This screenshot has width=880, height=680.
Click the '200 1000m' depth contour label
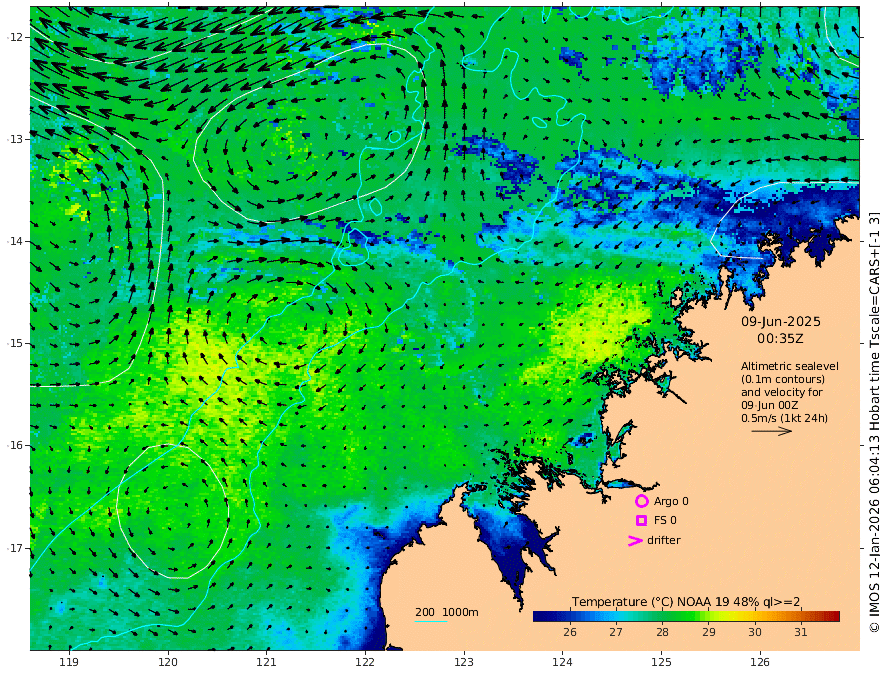click(x=447, y=612)
